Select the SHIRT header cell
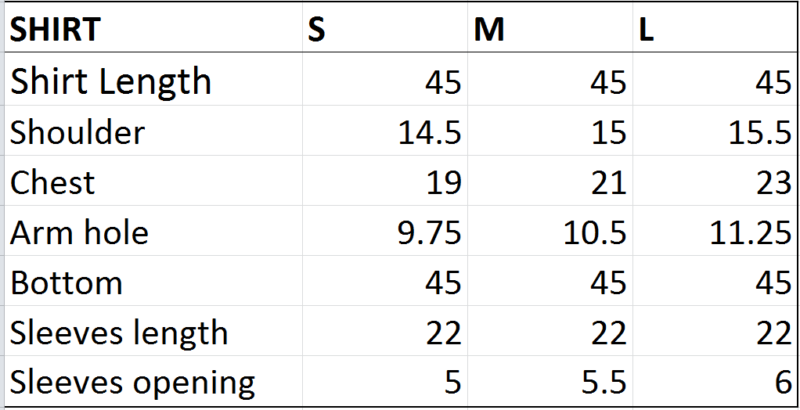Image resolution: width=800 pixels, height=410 pixels. (154, 28)
